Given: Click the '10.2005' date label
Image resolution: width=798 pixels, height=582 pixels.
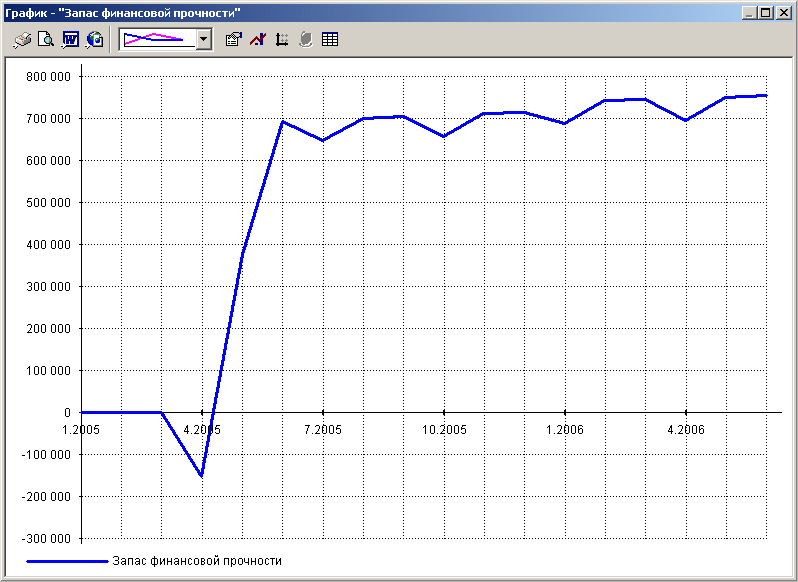Looking at the screenshot, I should [x=444, y=430].
